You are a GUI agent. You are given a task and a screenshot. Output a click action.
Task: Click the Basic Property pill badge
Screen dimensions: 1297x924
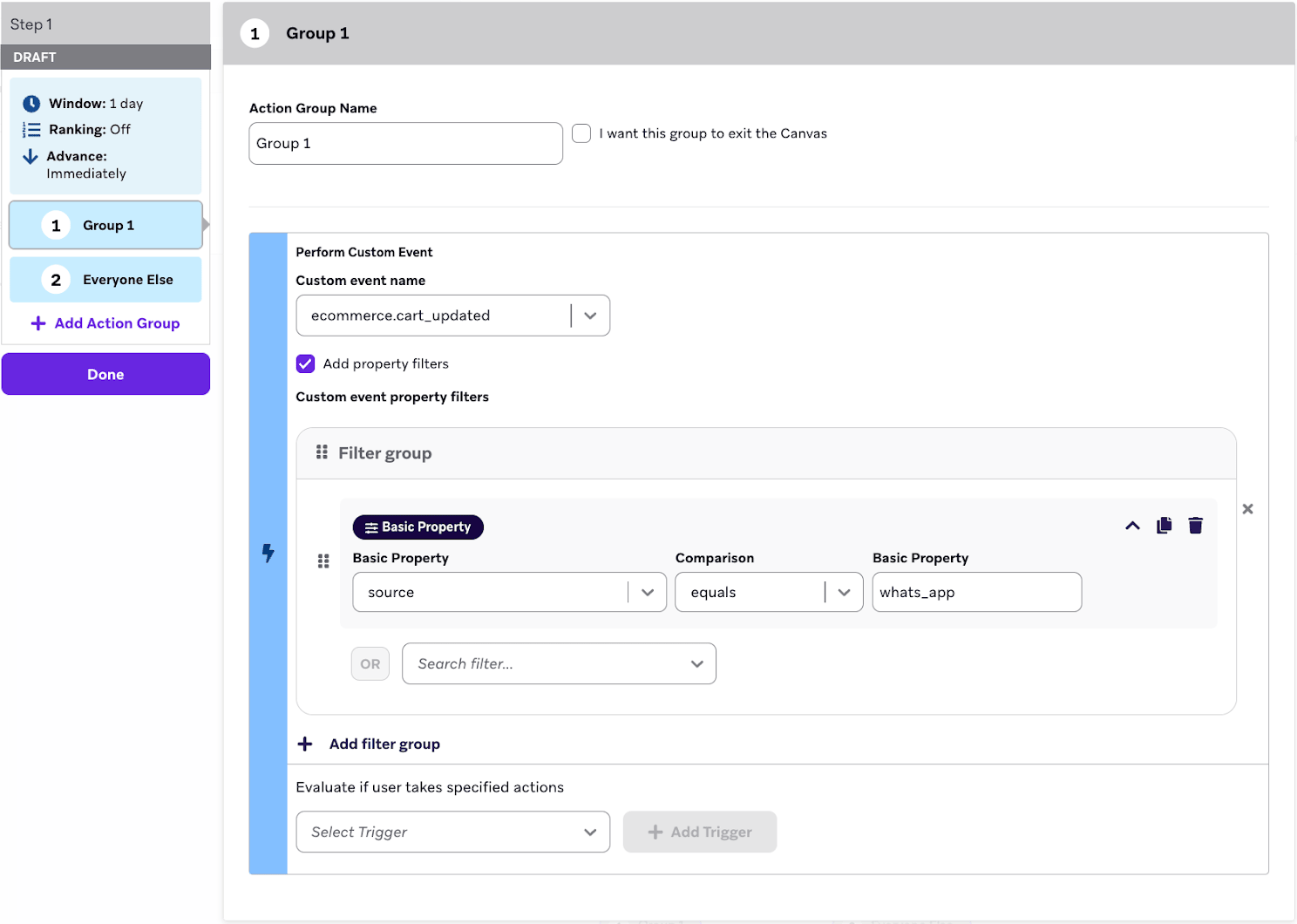[x=418, y=527]
